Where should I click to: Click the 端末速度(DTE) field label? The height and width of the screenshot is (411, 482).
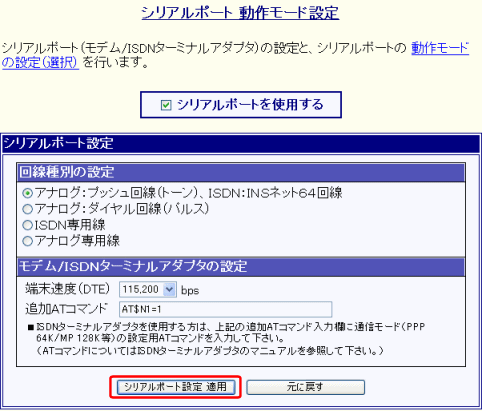coord(68,289)
